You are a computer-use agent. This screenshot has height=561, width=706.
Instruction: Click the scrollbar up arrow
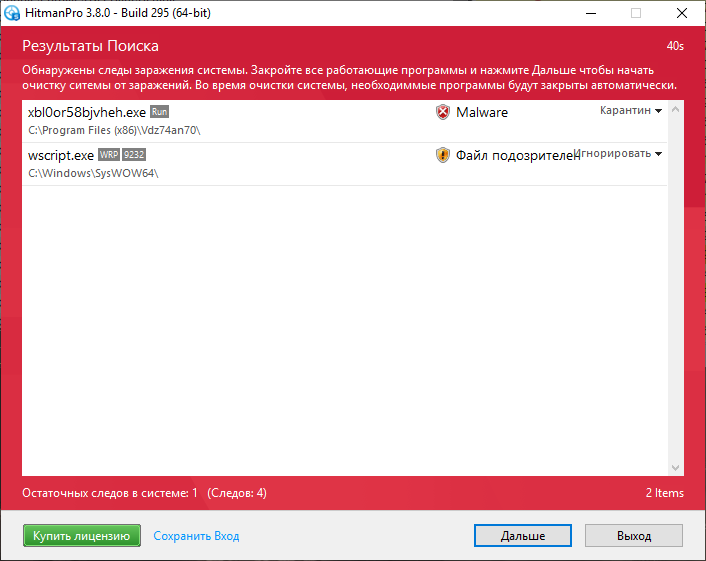point(675,109)
